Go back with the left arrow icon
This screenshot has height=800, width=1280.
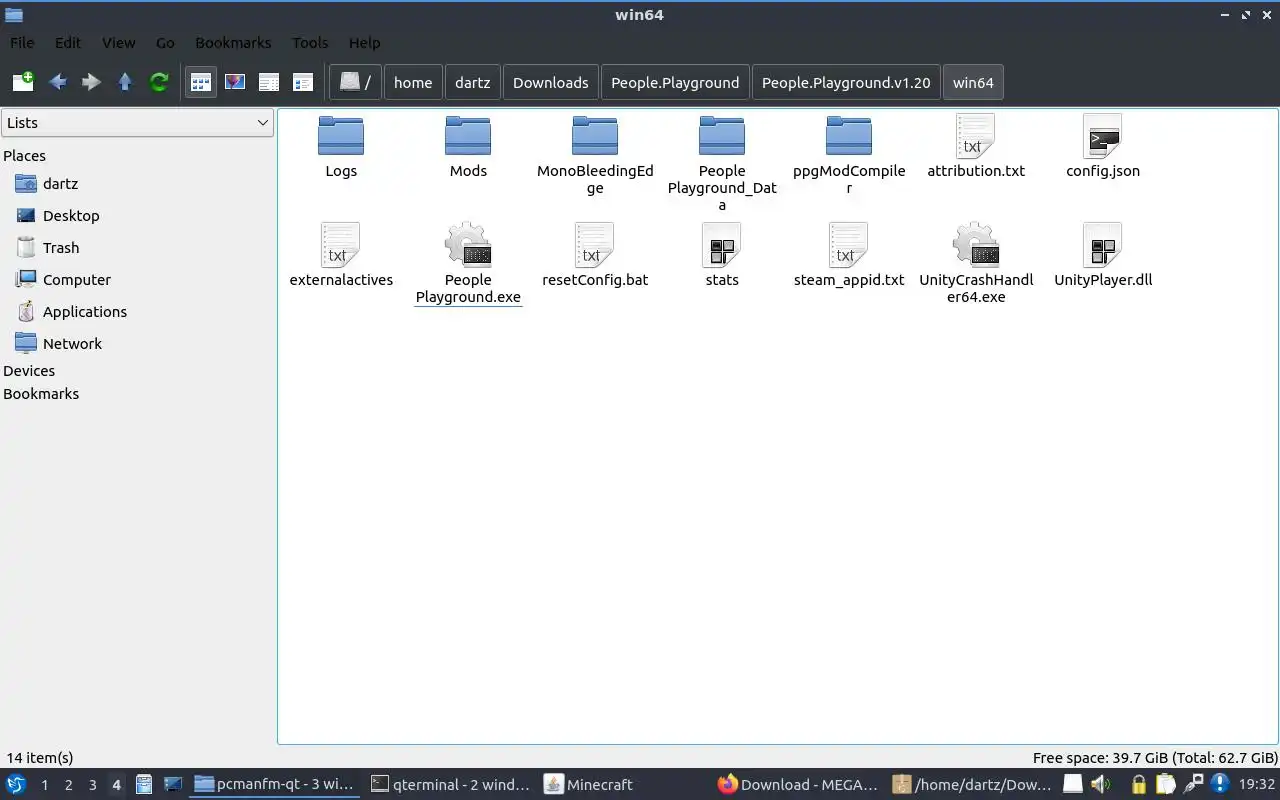[57, 82]
